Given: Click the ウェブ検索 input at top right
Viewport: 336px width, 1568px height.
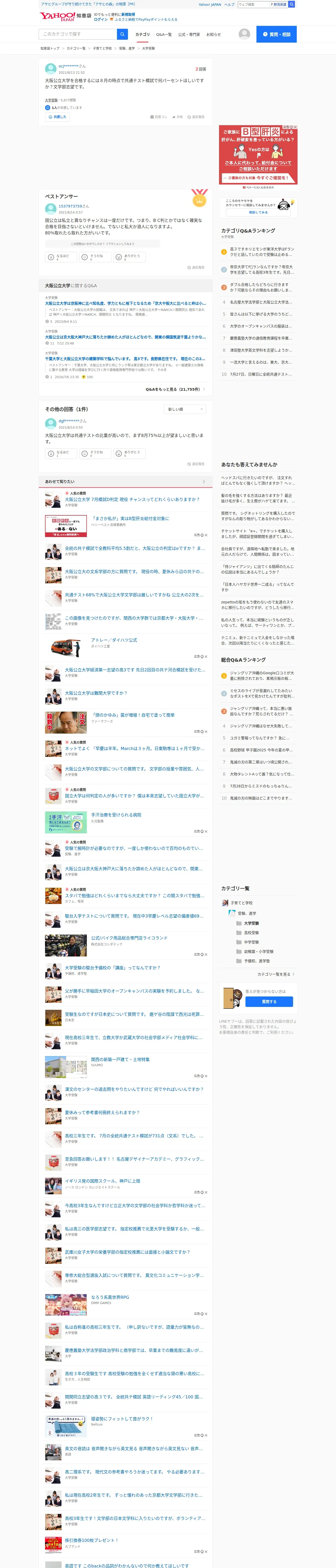Looking at the screenshot, I should pos(253,4).
